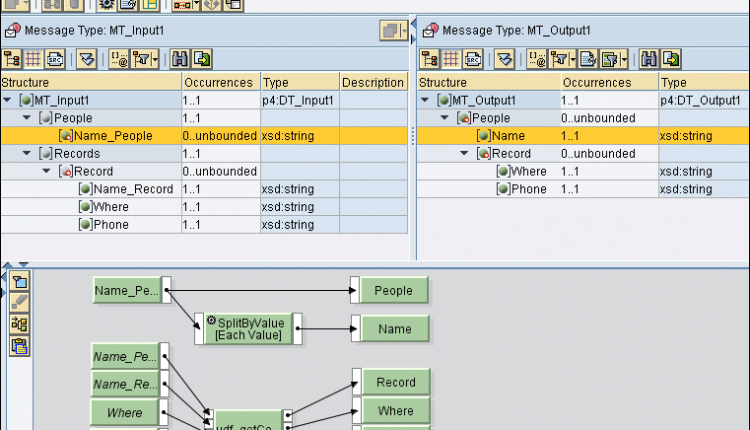750x430 pixels.
Task: Open tree view in MT_Input1 toolbar
Action: click(11, 59)
